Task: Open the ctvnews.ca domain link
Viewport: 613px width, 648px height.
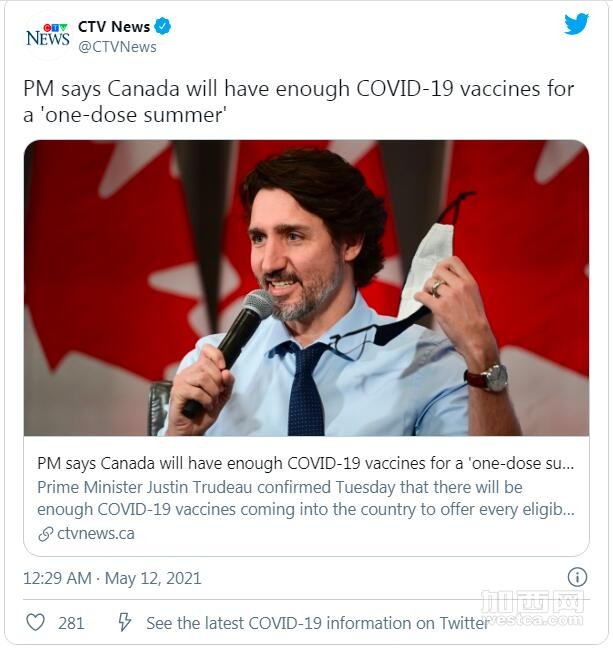Action: click(x=96, y=534)
